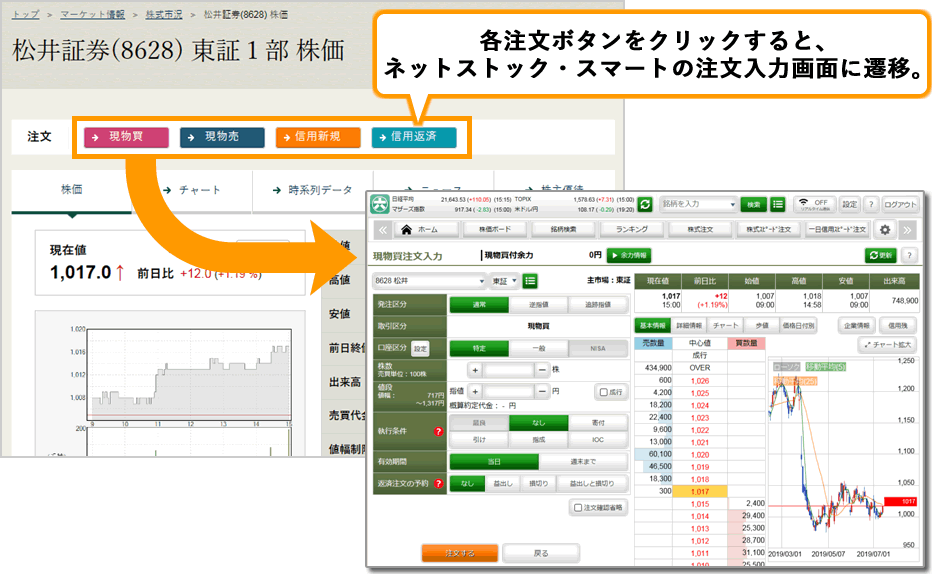This screenshot has width=932, height=574.
Task: Select 通常 order type
Action: click(x=479, y=305)
